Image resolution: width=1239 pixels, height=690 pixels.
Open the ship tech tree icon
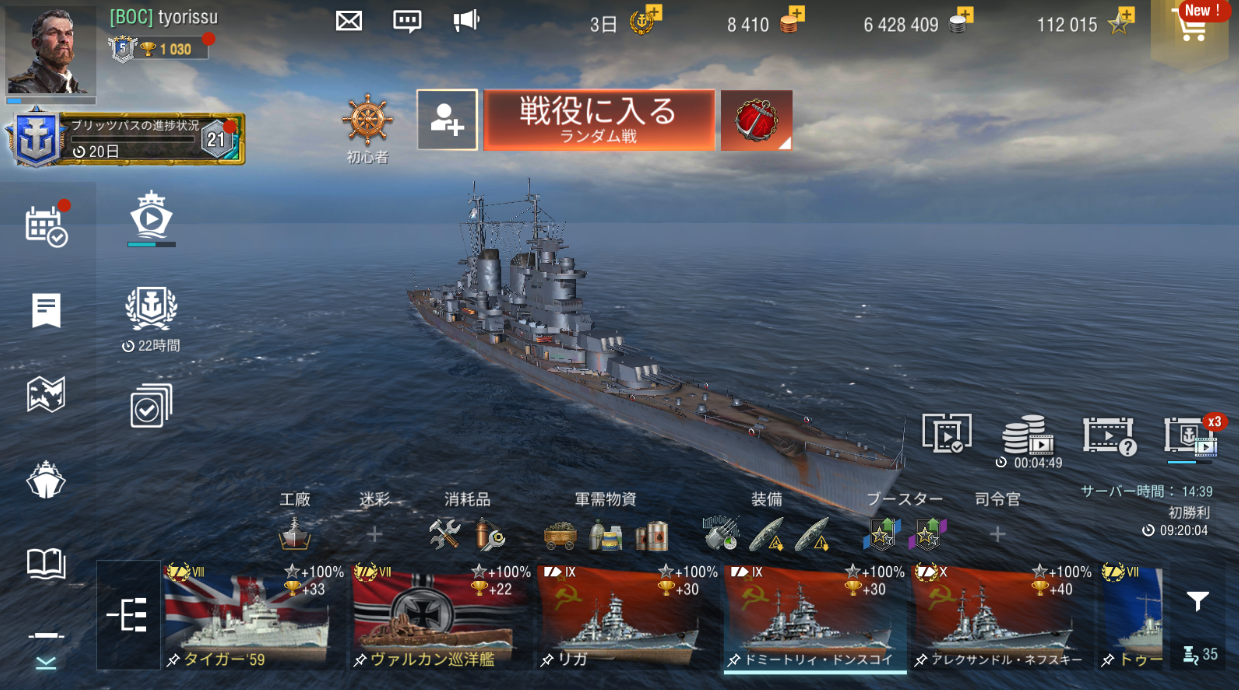pyautogui.click(x=128, y=614)
